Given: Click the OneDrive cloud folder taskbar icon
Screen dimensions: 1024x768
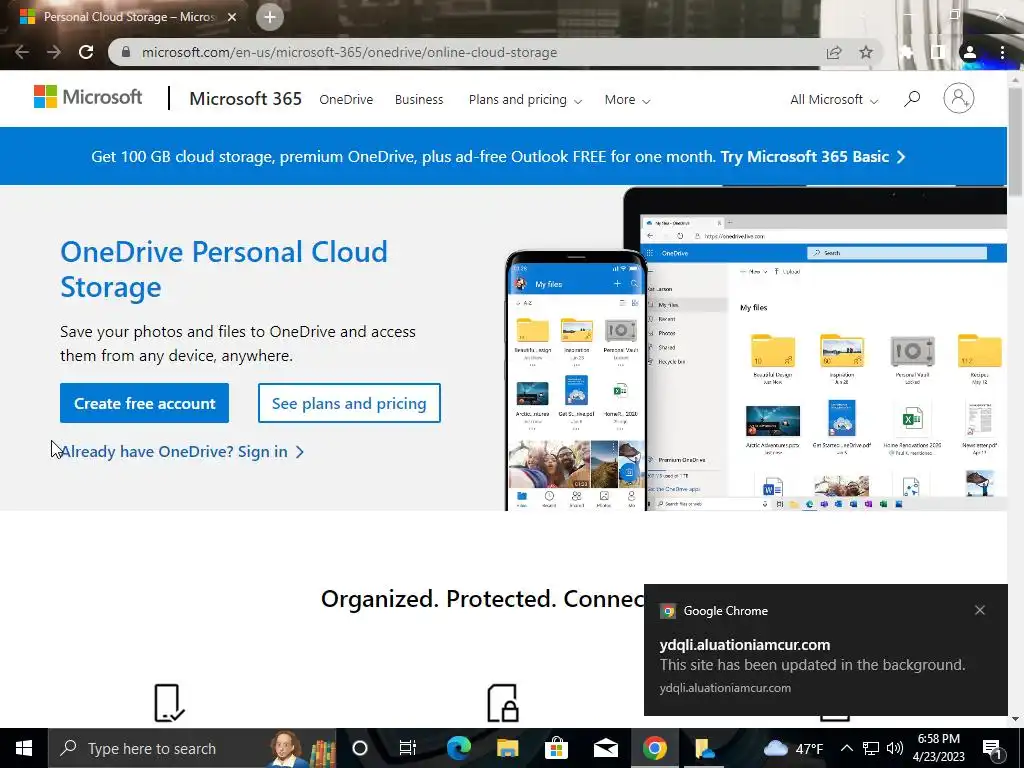Looking at the screenshot, I should (x=704, y=748).
